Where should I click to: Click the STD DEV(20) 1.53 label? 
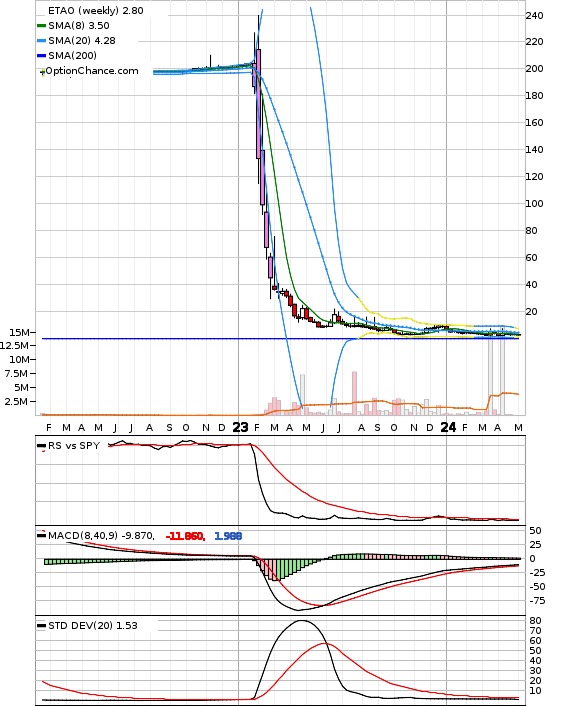click(x=93, y=625)
